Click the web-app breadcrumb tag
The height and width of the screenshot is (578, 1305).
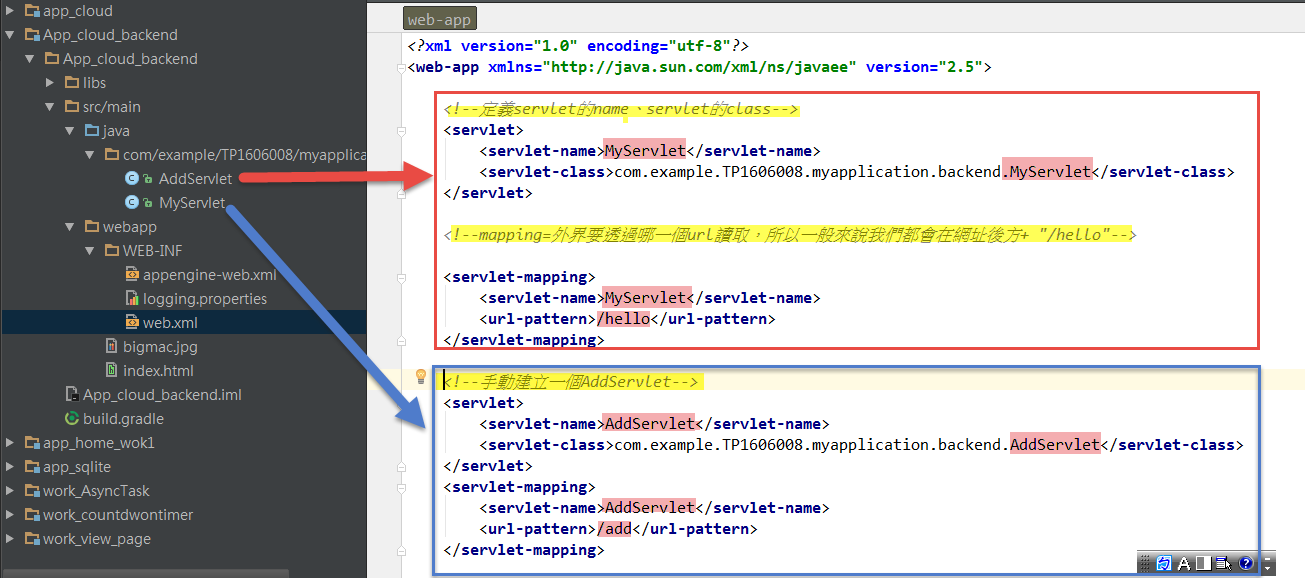[440, 20]
